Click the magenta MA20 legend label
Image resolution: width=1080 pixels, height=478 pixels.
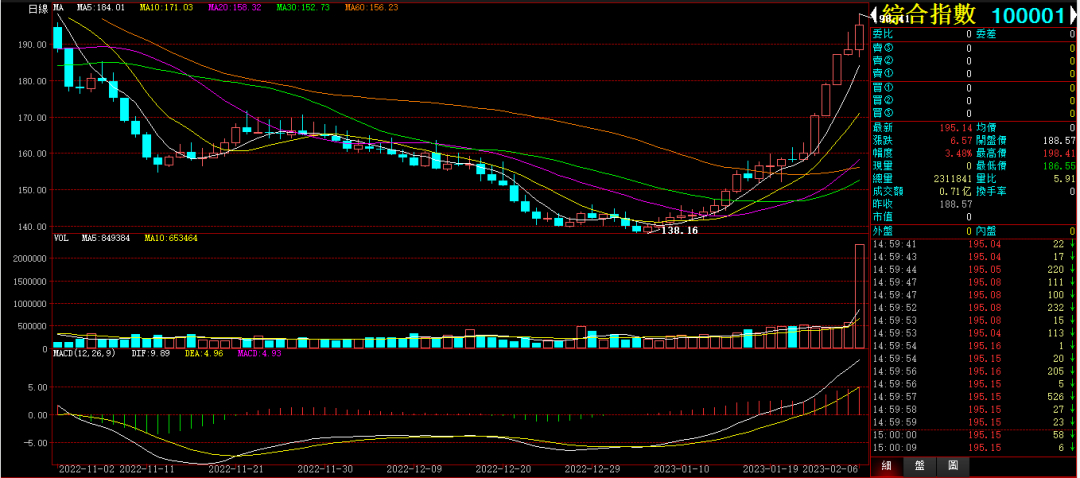coord(234,8)
